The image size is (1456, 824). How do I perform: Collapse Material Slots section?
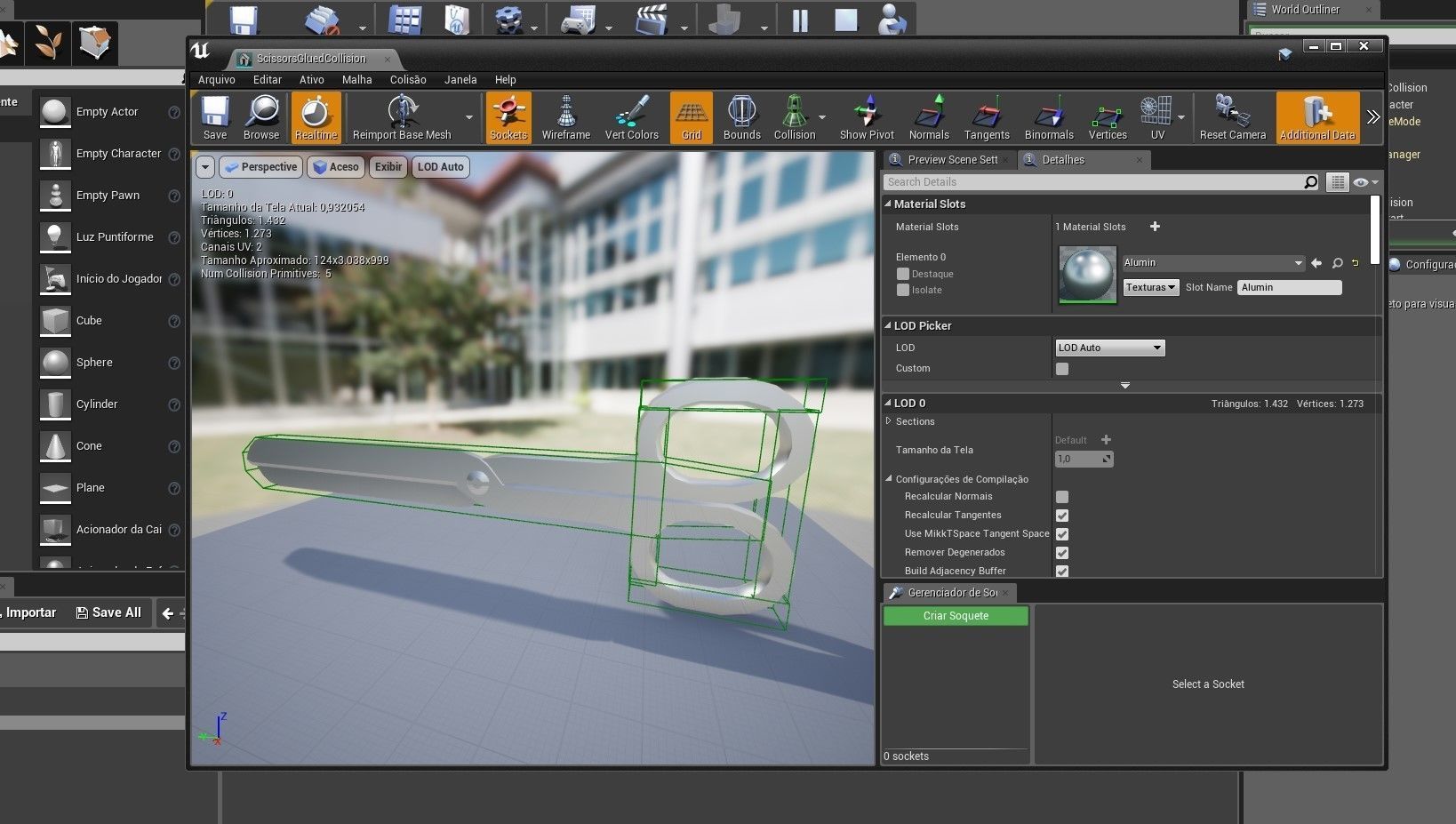pos(887,204)
